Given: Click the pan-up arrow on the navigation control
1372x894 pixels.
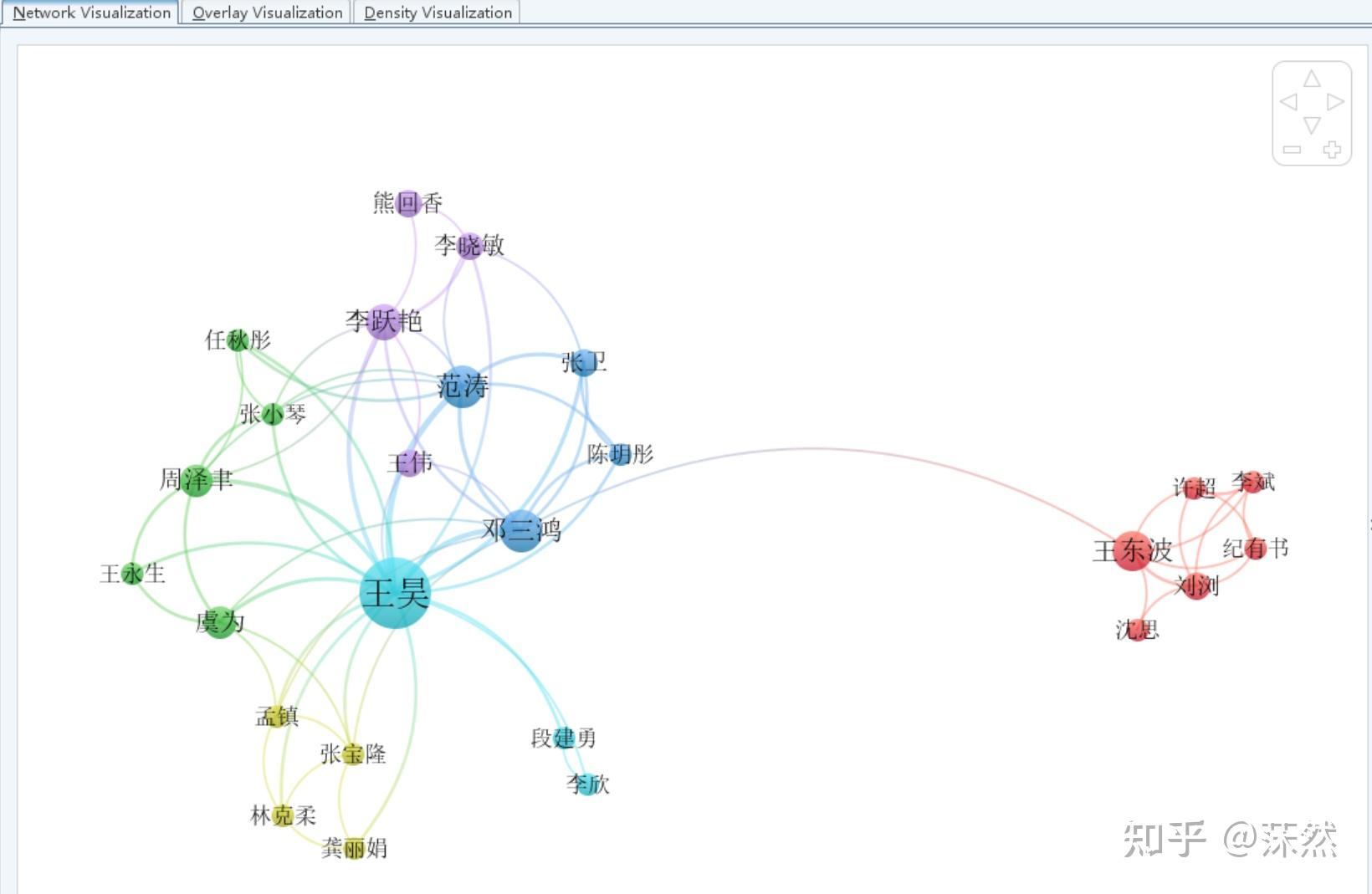Looking at the screenshot, I should (1312, 78).
